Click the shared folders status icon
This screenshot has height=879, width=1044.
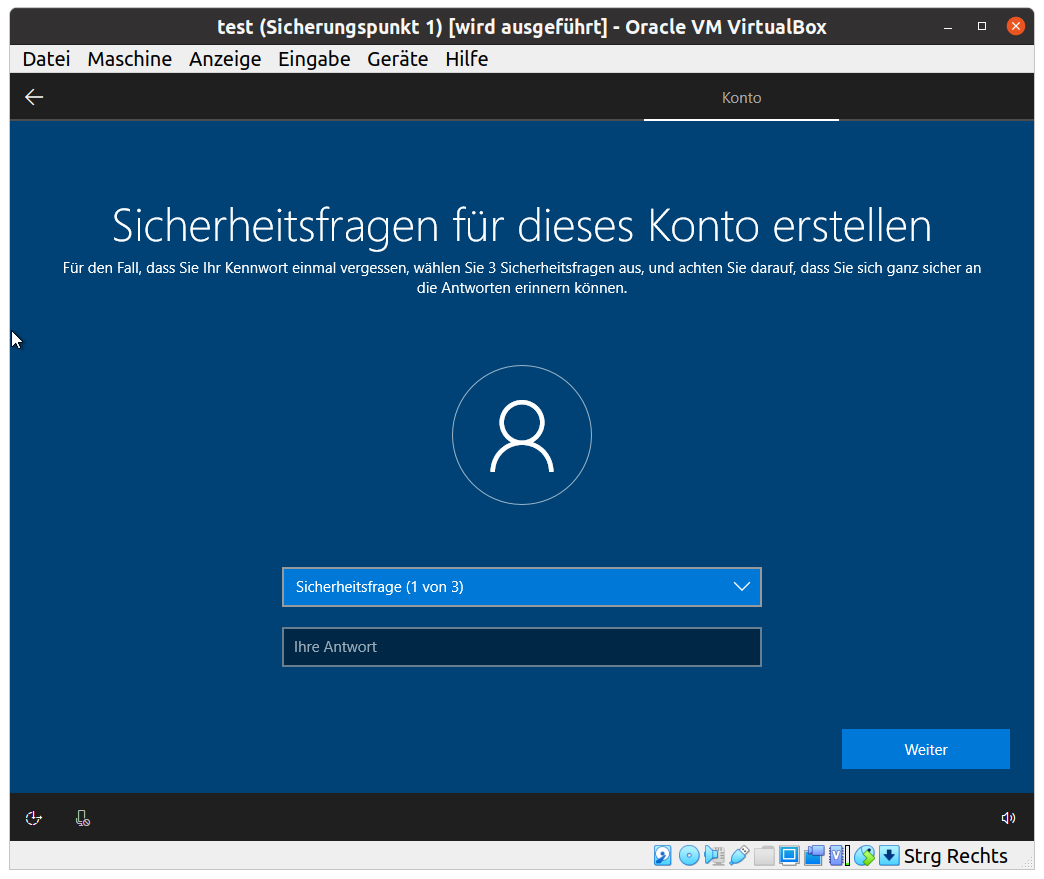click(x=764, y=855)
